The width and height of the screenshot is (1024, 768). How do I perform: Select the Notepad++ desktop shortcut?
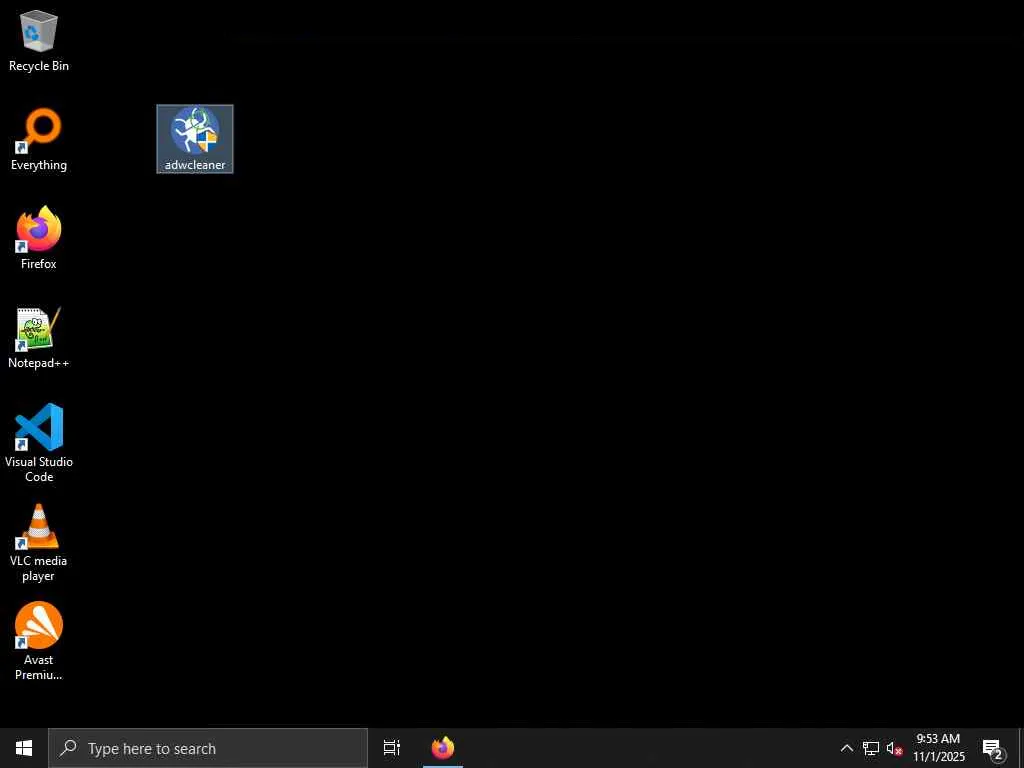coord(39,338)
